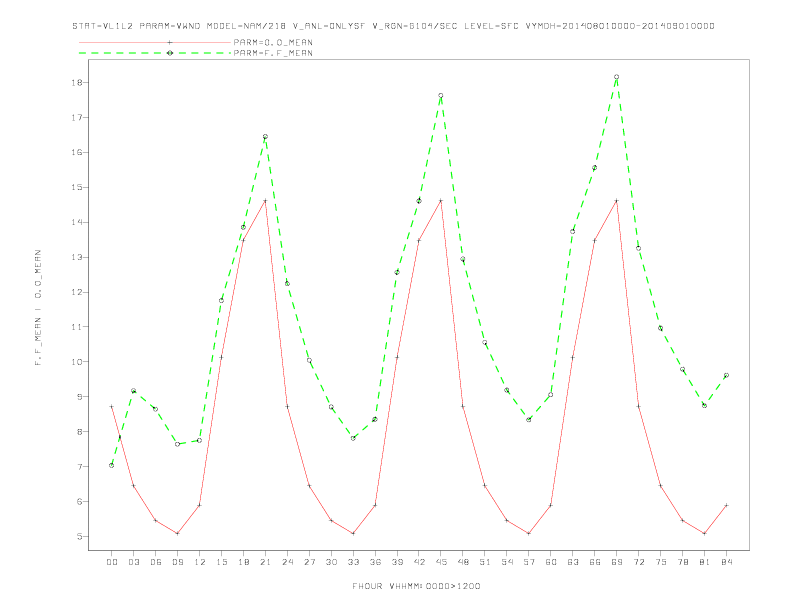Image resolution: width=792 pixels, height=612 pixels.
Task: Click the green circle marker at hour 00
Action: [x=112, y=466]
